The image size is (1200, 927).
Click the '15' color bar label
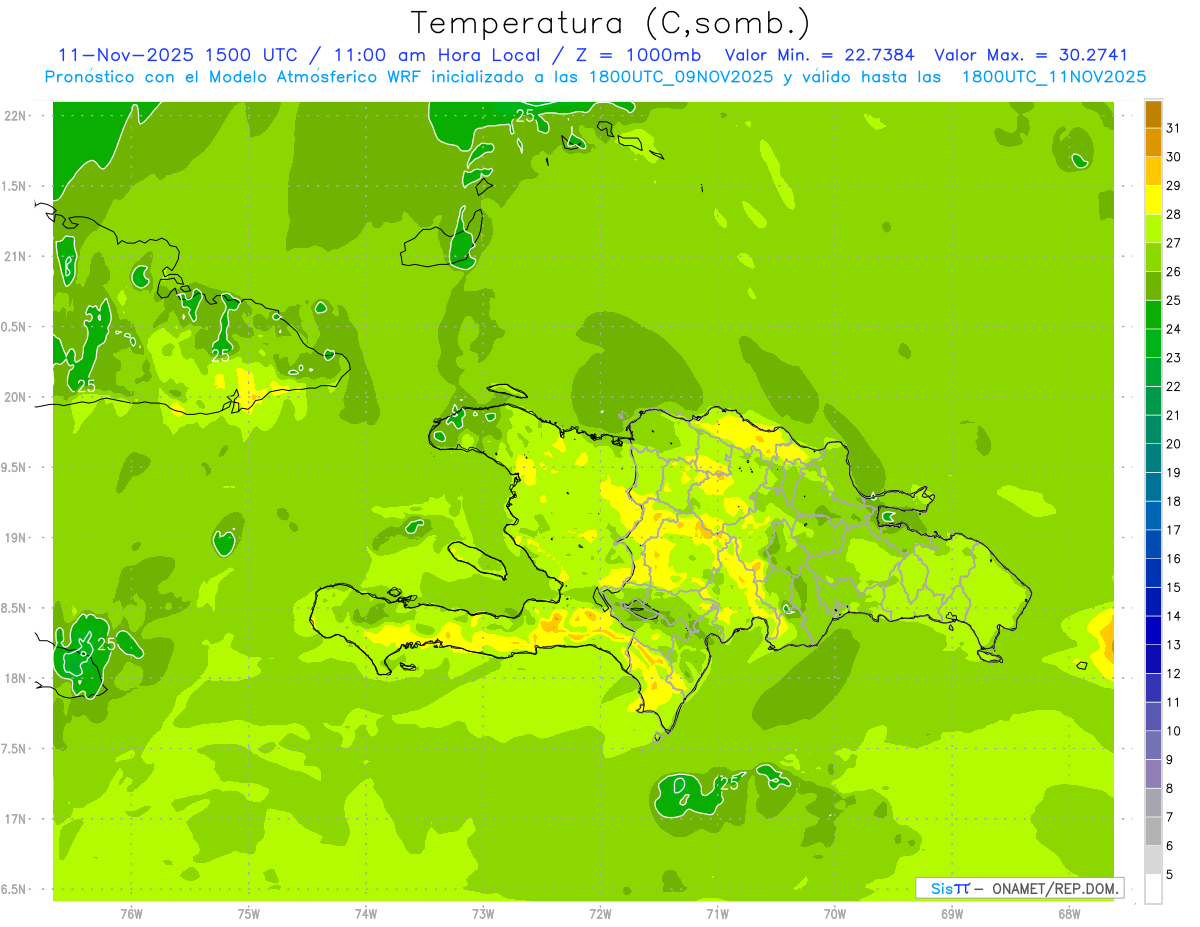(x=1174, y=587)
